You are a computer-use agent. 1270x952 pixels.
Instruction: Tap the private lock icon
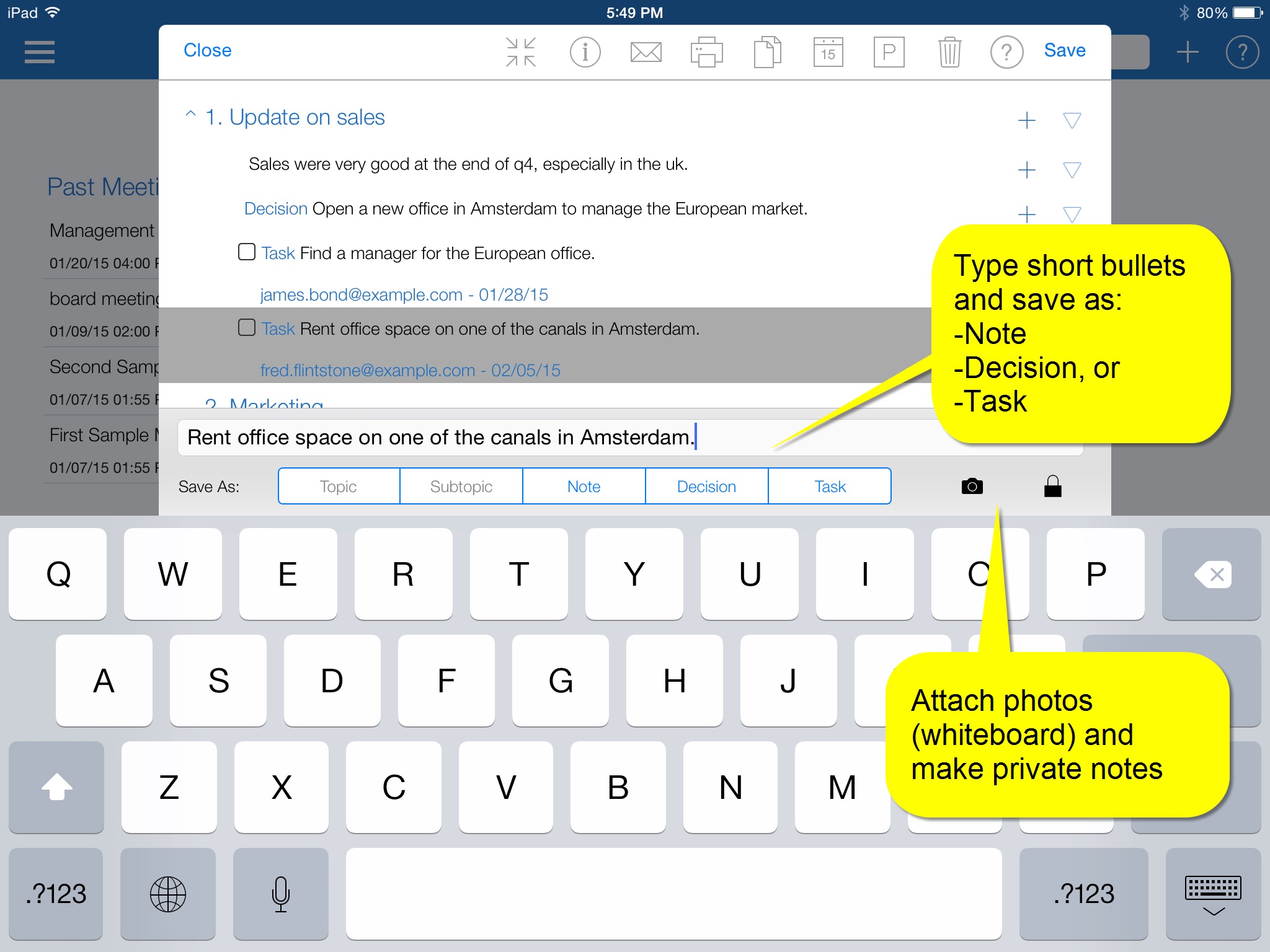[1053, 488]
